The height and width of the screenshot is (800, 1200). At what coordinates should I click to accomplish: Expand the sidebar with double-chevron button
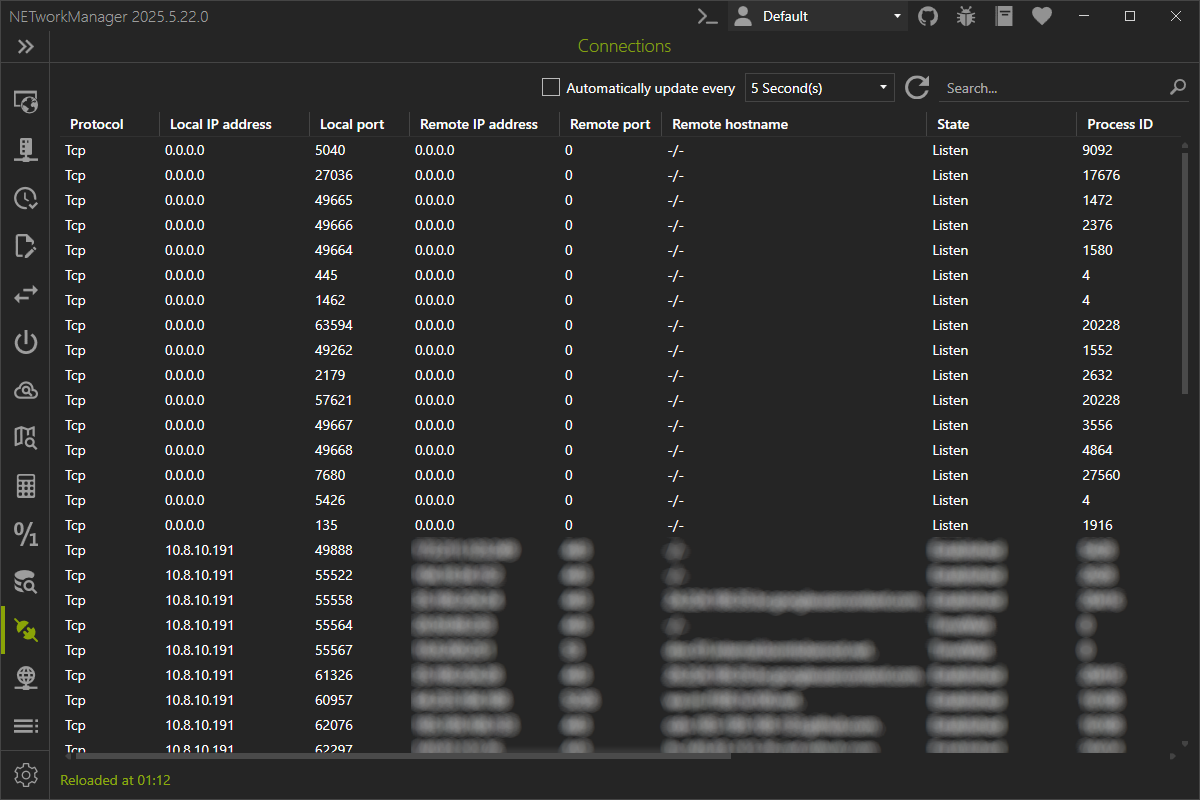25,47
